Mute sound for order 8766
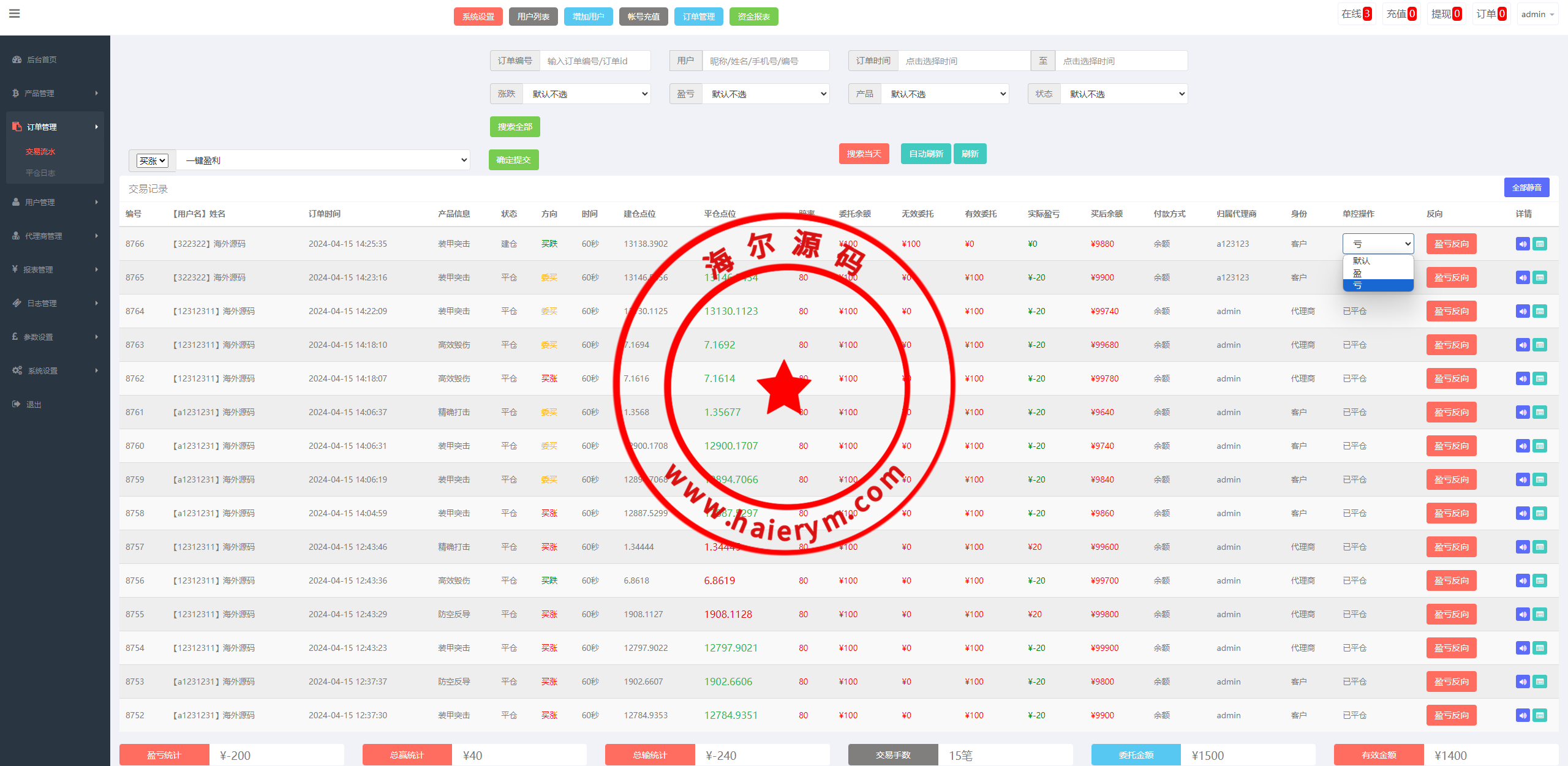 click(1523, 244)
